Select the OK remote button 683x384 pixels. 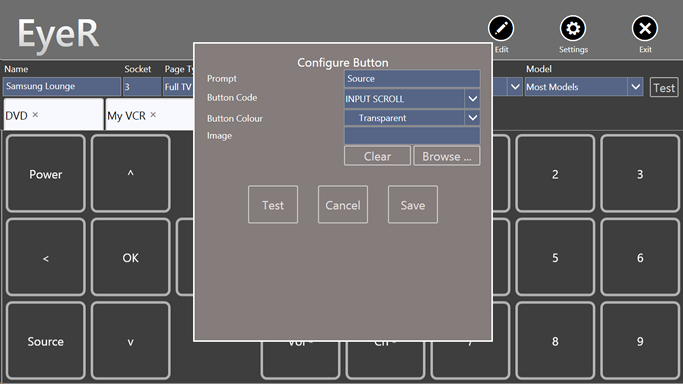pyautogui.click(x=131, y=257)
